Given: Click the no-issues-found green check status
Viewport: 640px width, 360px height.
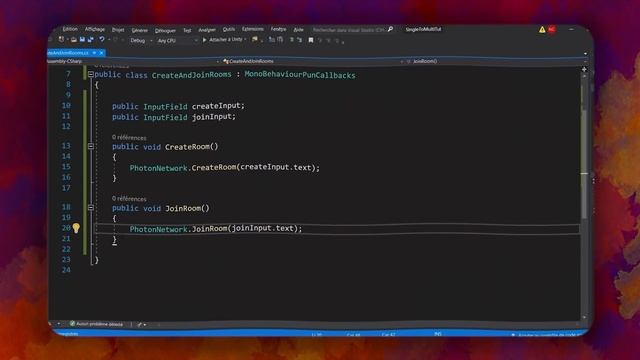Looking at the screenshot, I should click(96, 324).
